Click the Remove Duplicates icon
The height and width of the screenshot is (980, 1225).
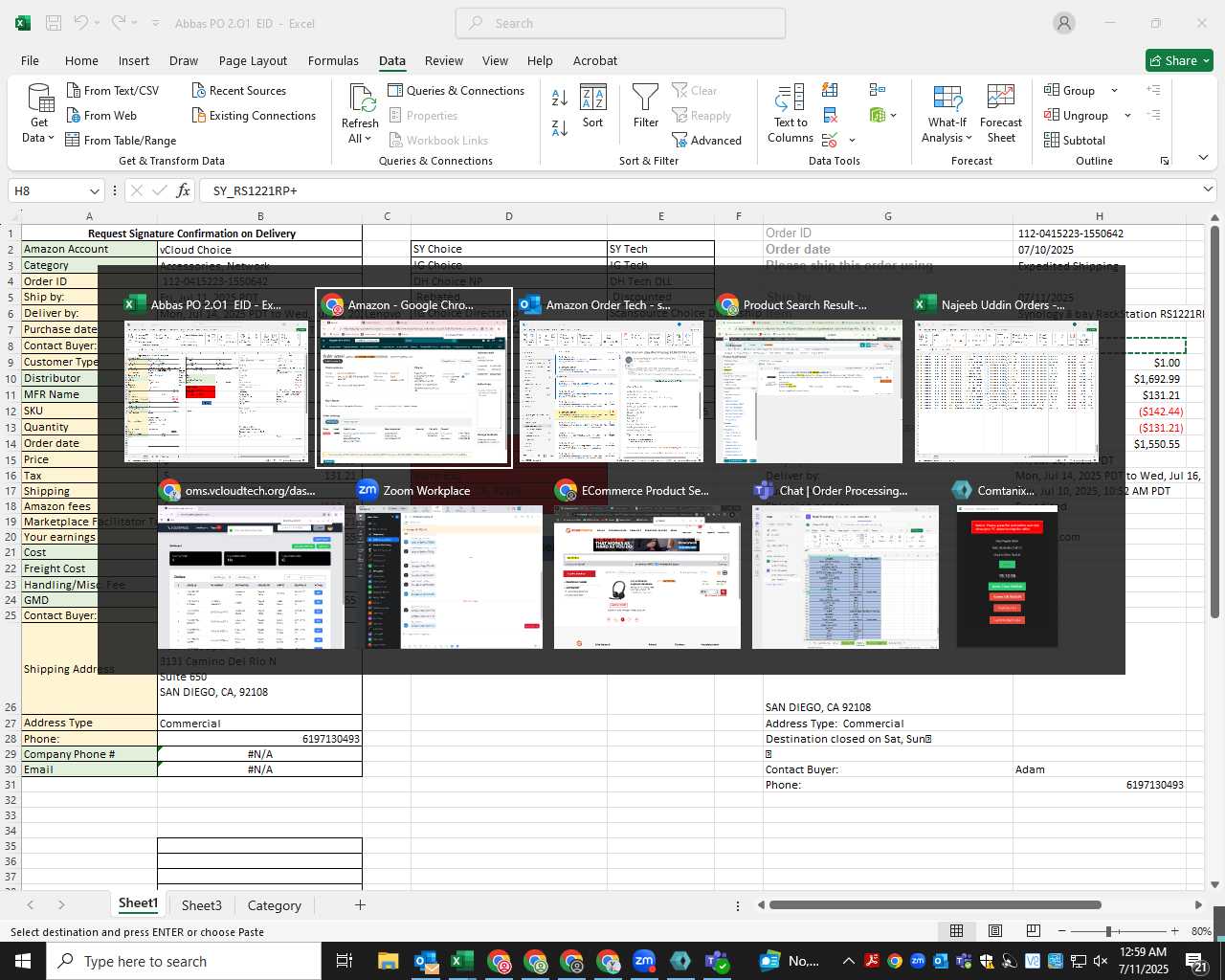[830, 116]
